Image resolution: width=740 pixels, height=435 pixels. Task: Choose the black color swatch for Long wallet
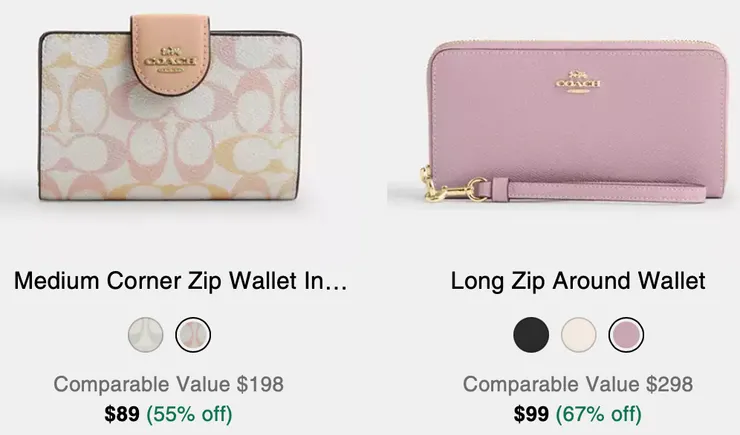pyautogui.click(x=531, y=335)
